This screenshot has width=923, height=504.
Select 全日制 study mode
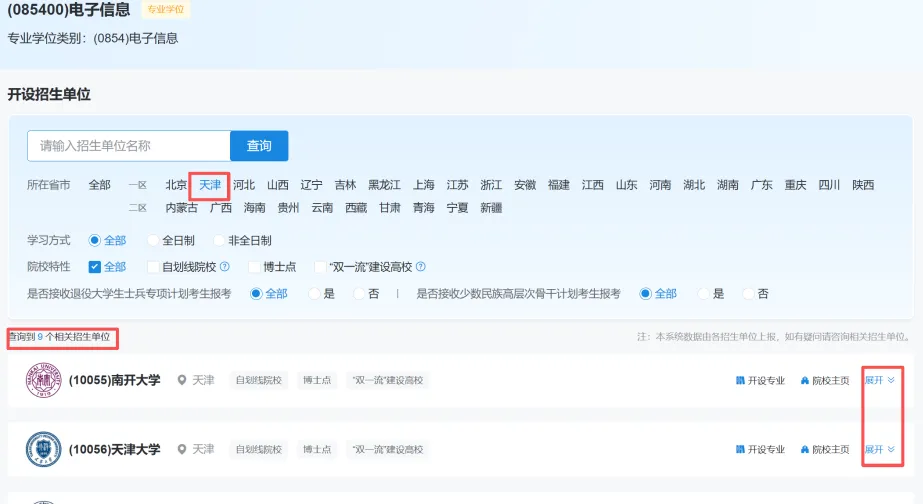153,240
